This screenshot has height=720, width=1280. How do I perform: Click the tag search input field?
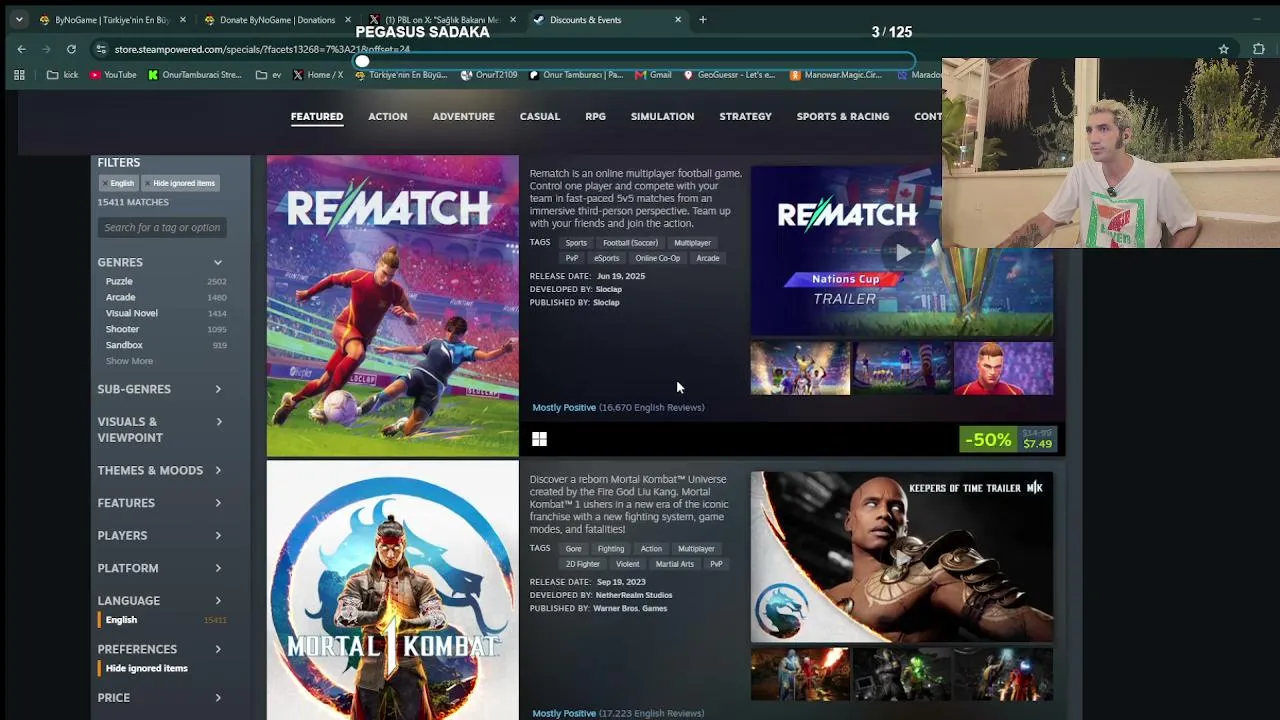(x=162, y=228)
